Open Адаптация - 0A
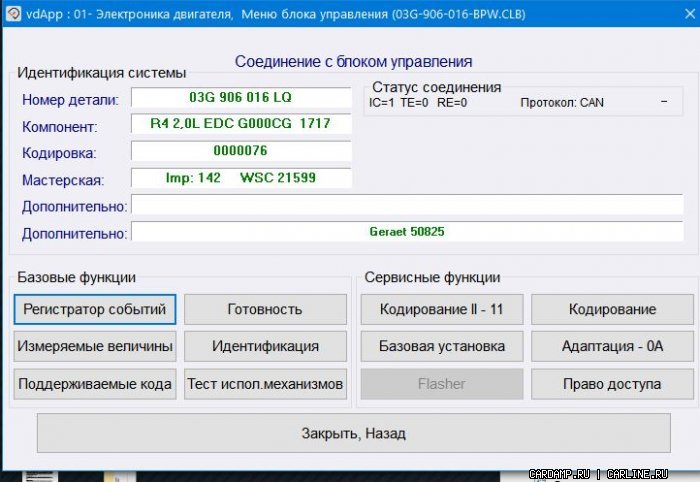This screenshot has height=482, width=700. pyautogui.click(x=612, y=346)
